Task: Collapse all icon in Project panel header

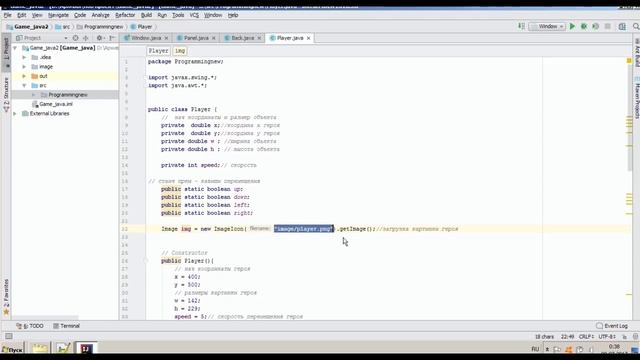Action: tap(86, 38)
